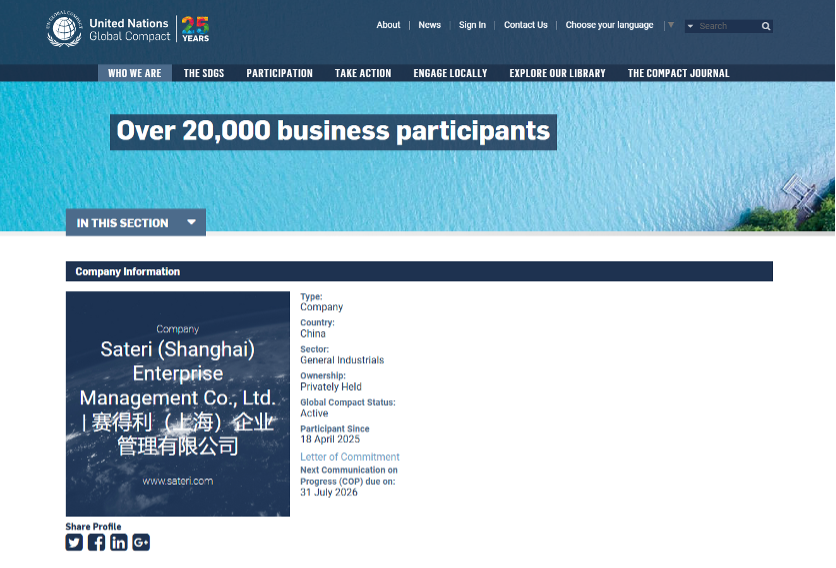The width and height of the screenshot is (836, 568).
Task: Click Choose your language
Action: (x=609, y=25)
